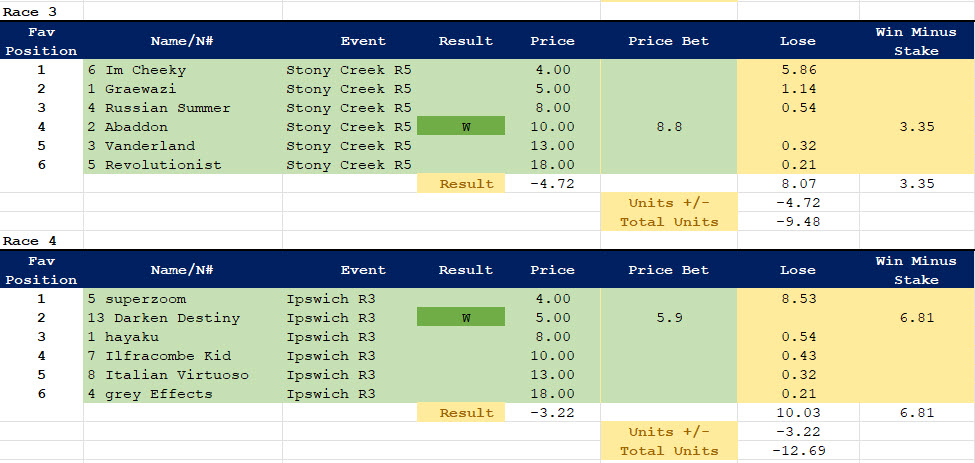Select Win Minus Stake 3.35 in Abaddon row
This screenshot has width=975, height=463.
915,127
